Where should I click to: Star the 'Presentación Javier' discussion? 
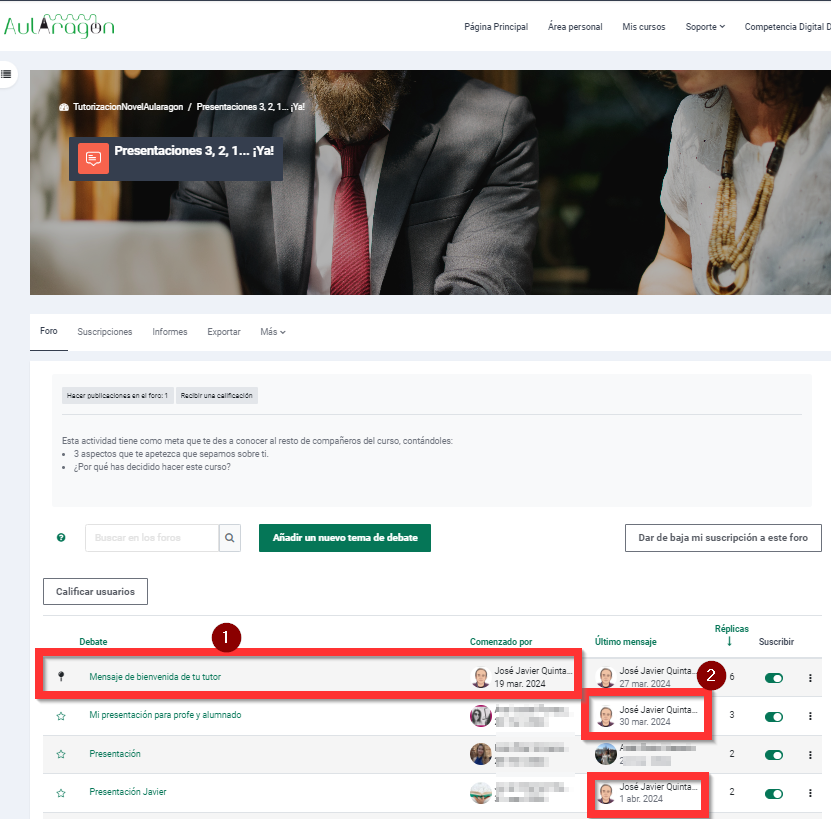(x=61, y=792)
